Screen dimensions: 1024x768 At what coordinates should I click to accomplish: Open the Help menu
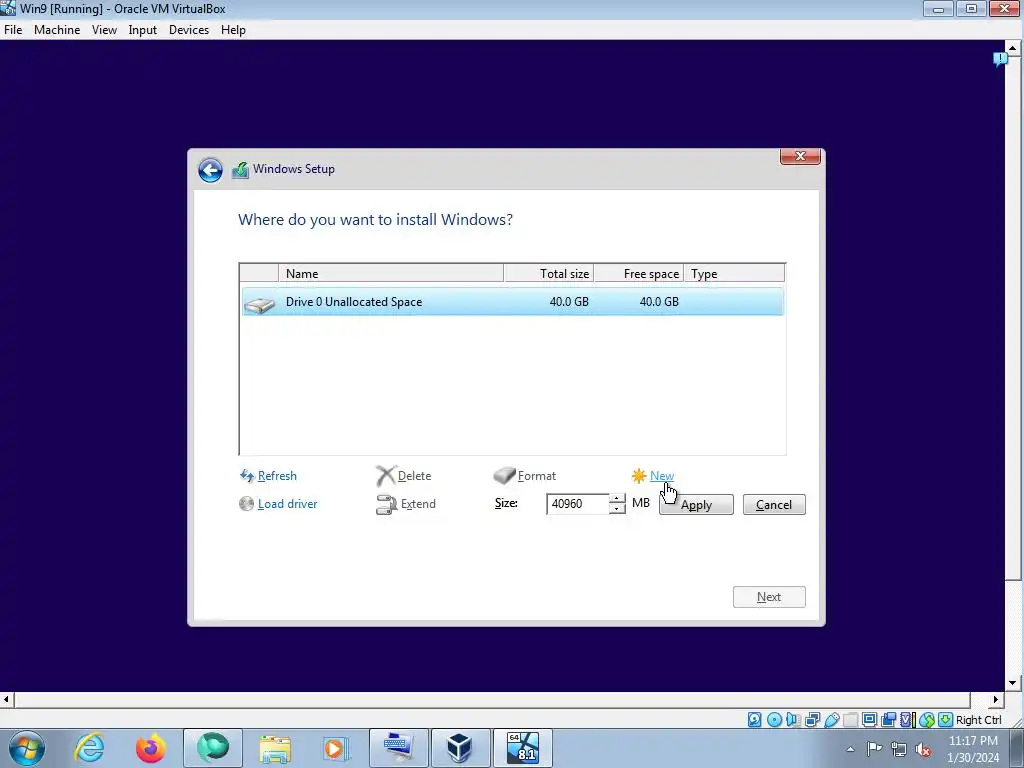click(x=233, y=30)
